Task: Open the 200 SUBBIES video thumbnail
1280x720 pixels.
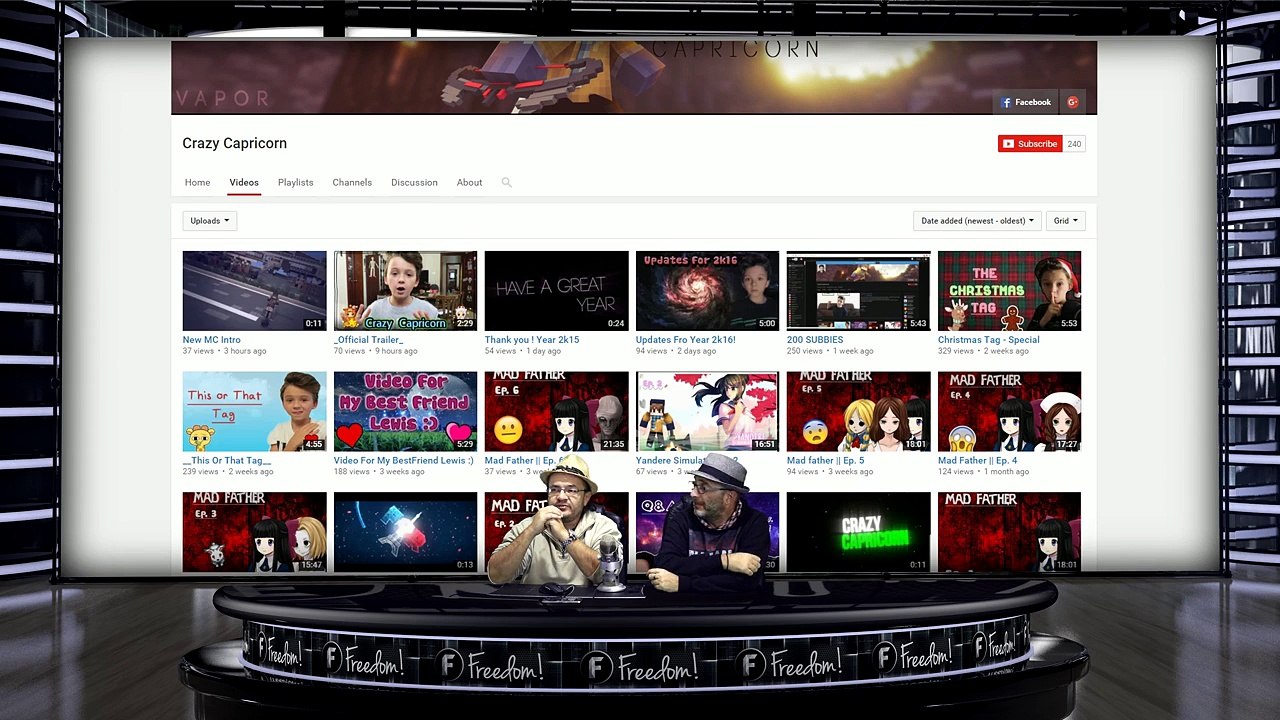Action: (858, 291)
